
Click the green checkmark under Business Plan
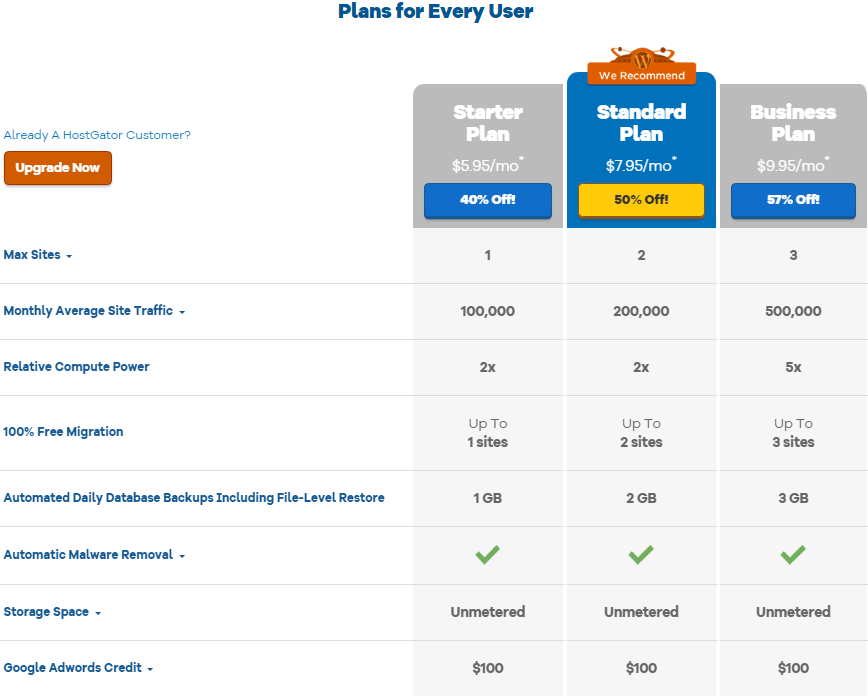pos(793,555)
